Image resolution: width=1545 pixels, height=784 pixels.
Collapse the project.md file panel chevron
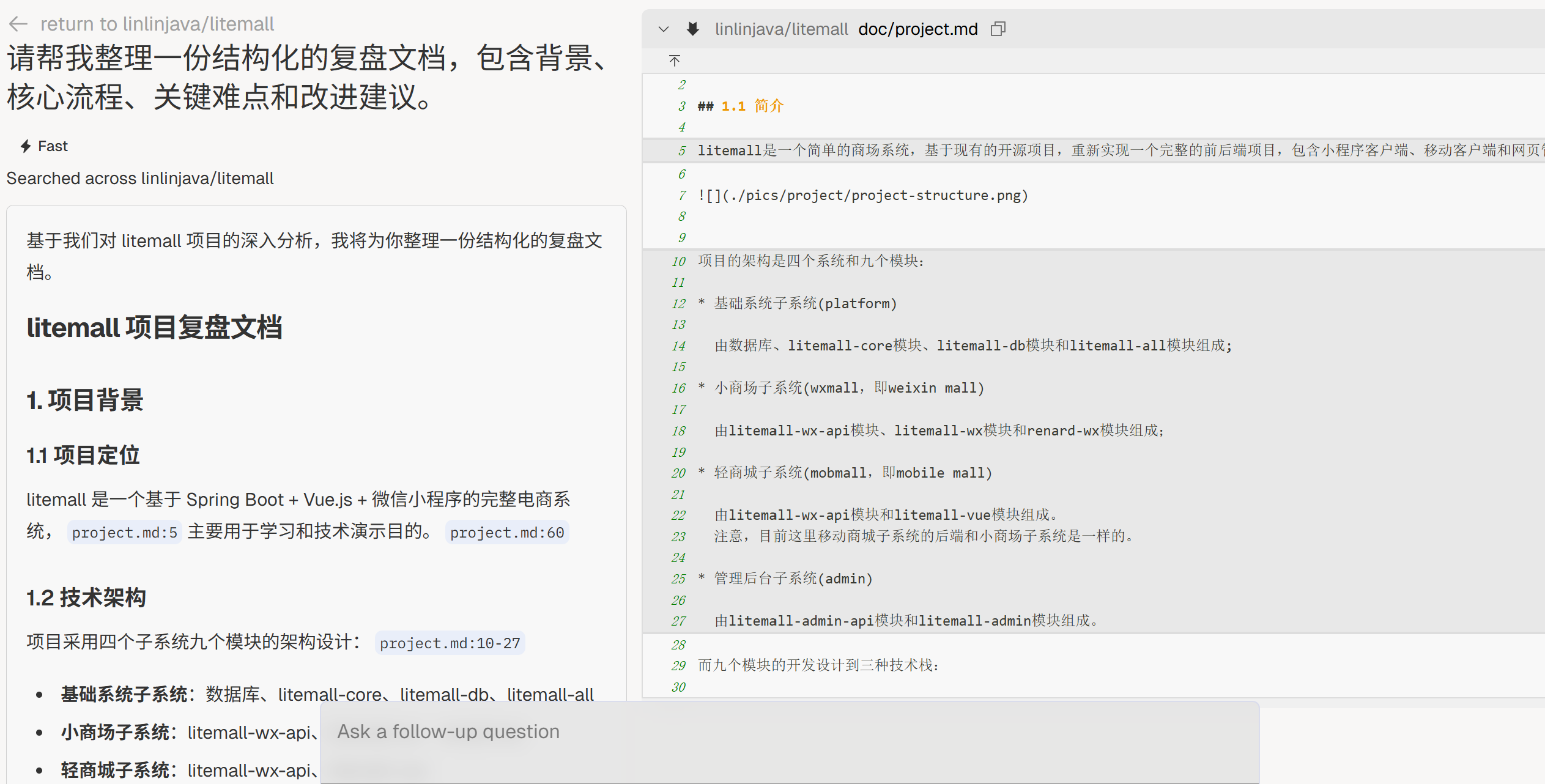pyautogui.click(x=664, y=29)
